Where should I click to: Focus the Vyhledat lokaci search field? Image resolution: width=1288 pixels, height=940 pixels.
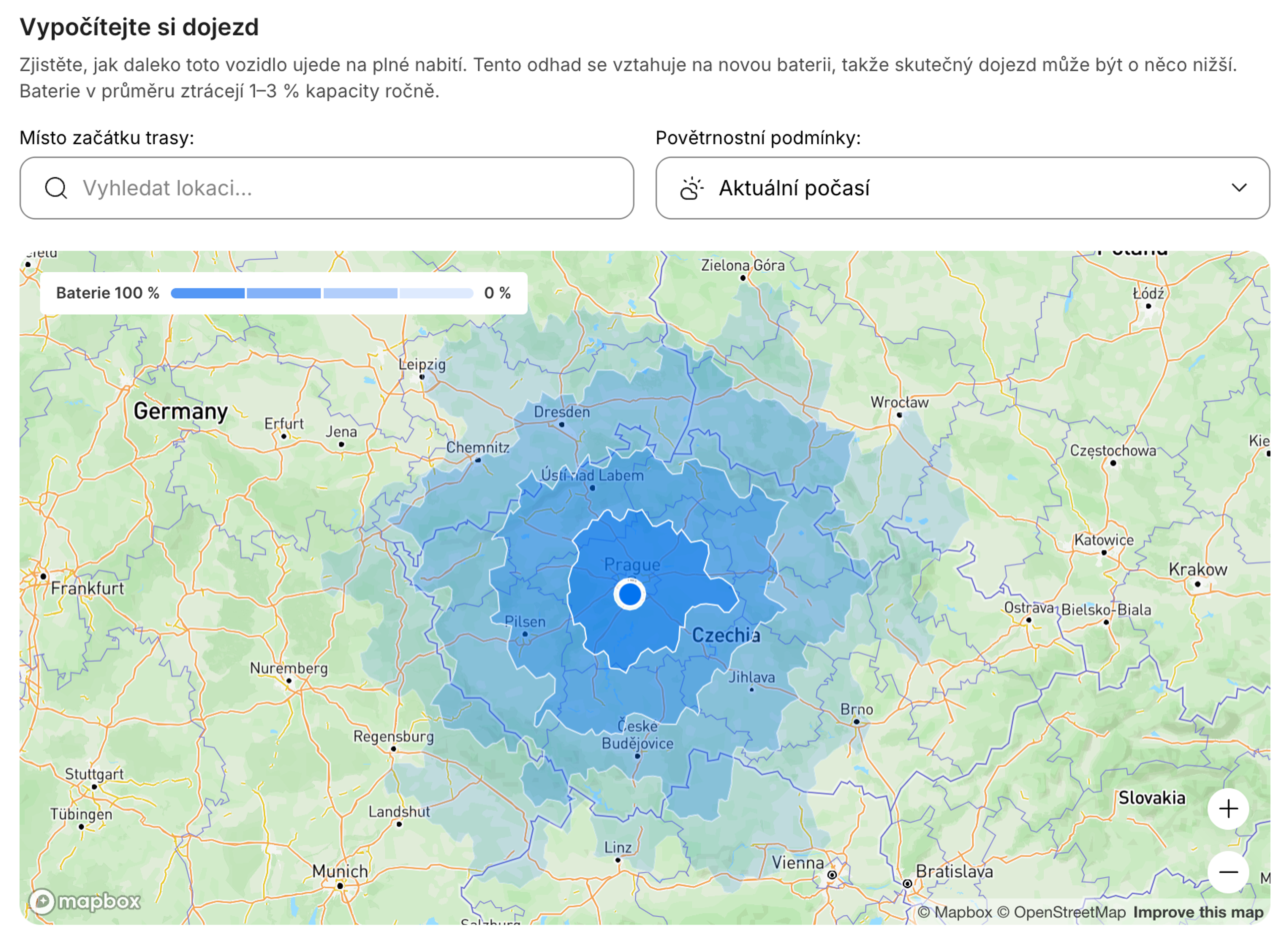(x=327, y=188)
